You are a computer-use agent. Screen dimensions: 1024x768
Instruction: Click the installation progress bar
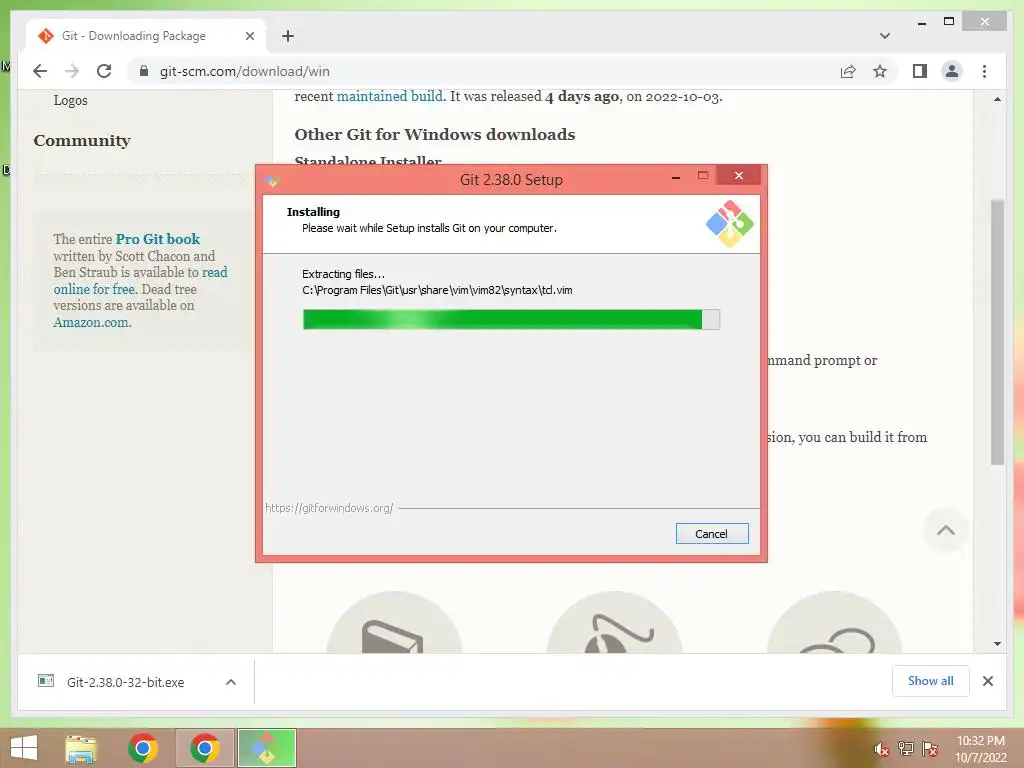[511, 319]
